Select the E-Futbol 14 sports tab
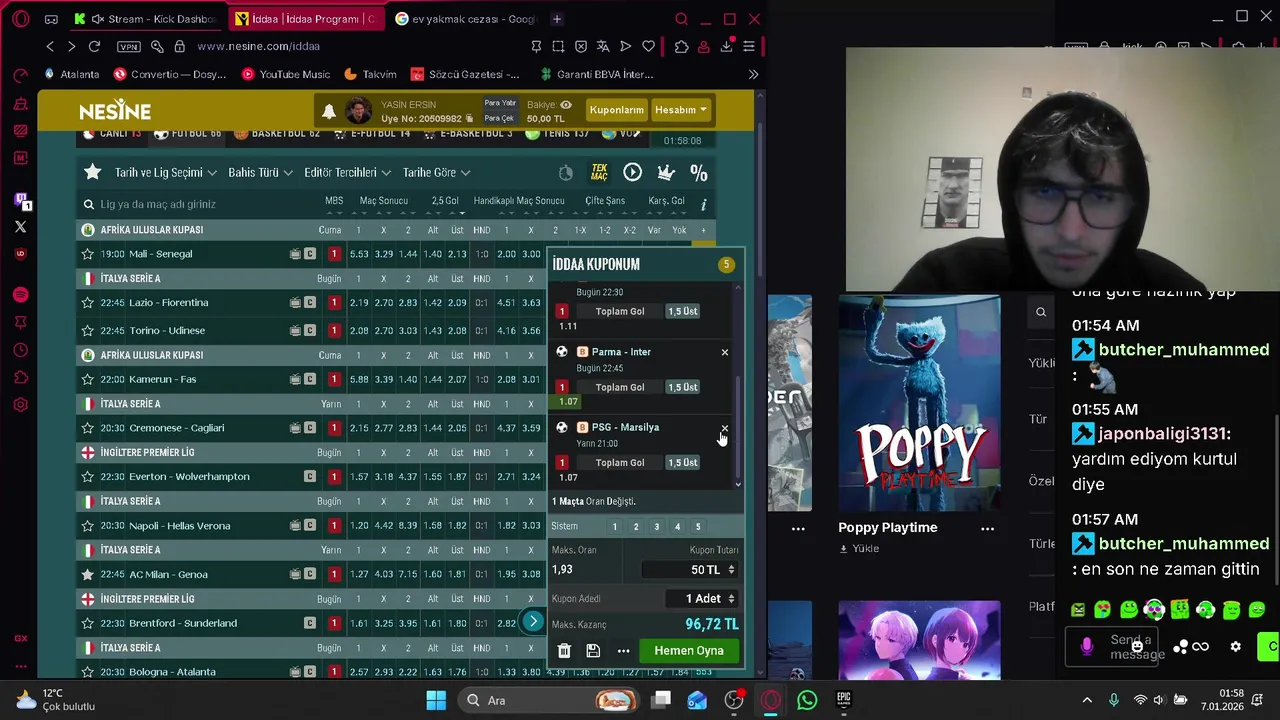The width and height of the screenshot is (1280, 720). (x=371, y=133)
